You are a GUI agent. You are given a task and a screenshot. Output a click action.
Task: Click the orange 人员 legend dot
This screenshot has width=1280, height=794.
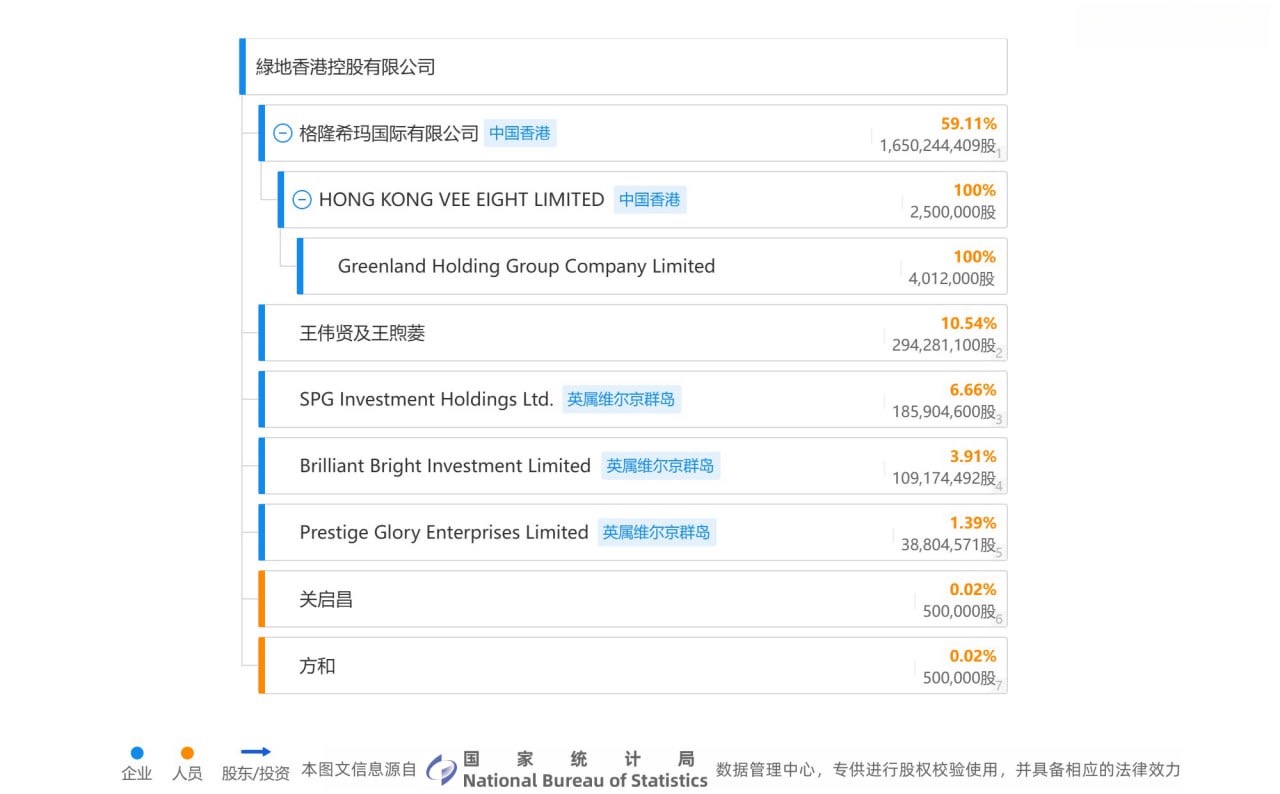[x=187, y=753]
